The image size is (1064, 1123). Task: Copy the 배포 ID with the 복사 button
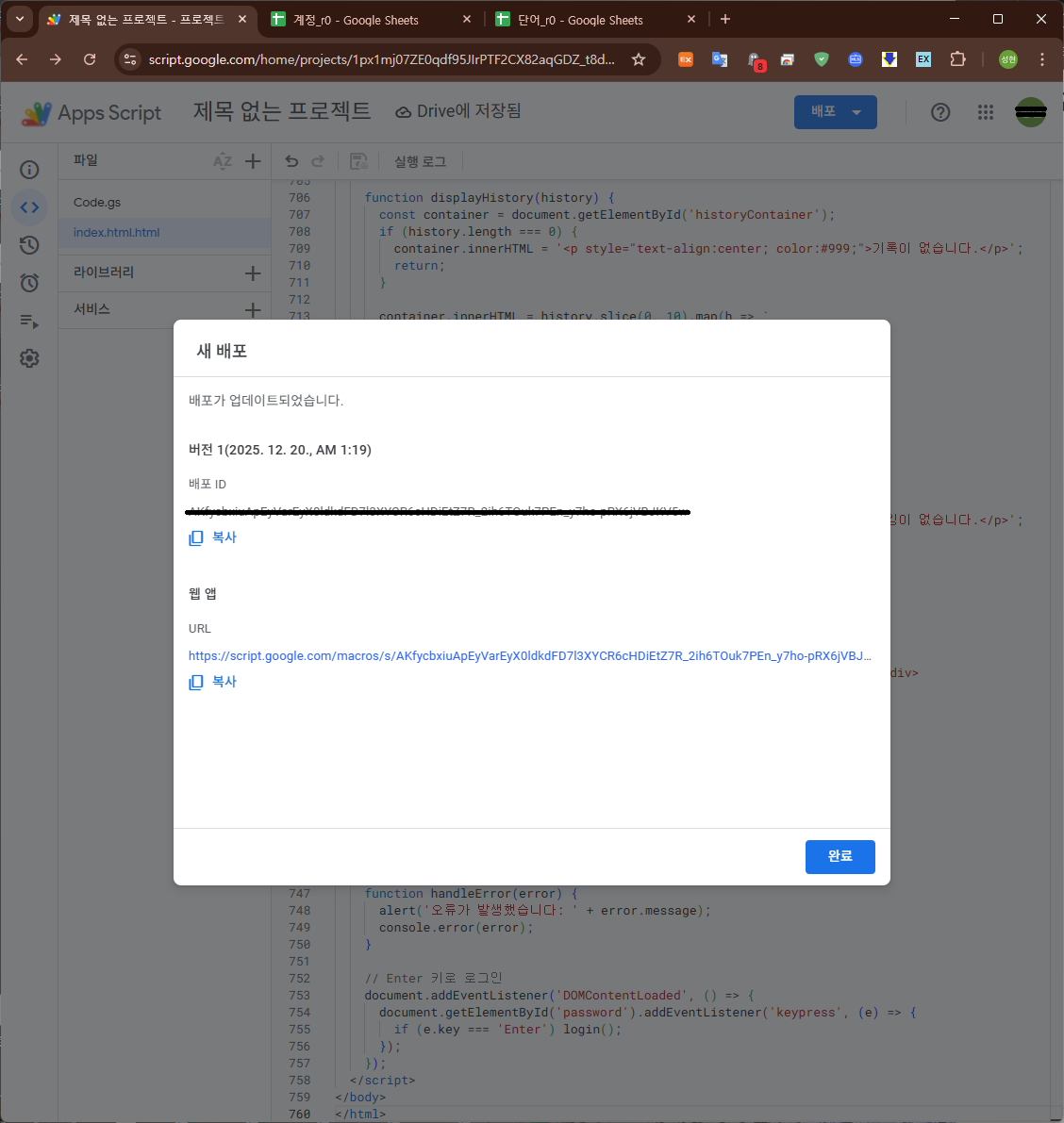213,537
